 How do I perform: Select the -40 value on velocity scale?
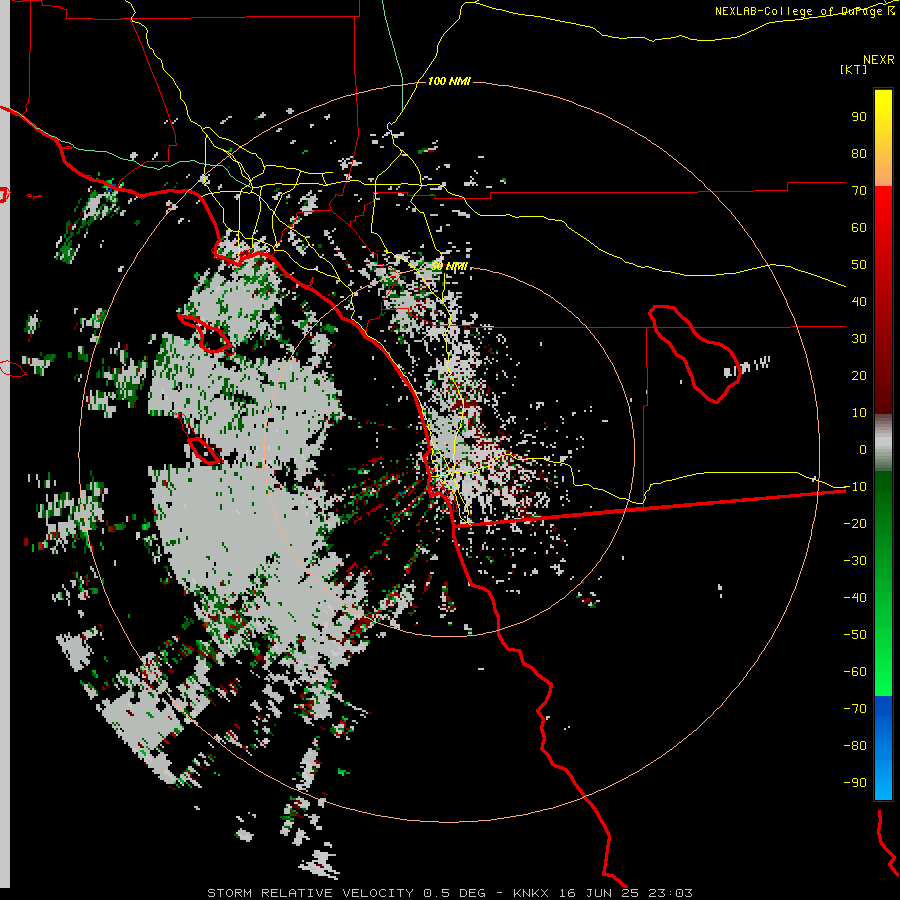[855, 598]
